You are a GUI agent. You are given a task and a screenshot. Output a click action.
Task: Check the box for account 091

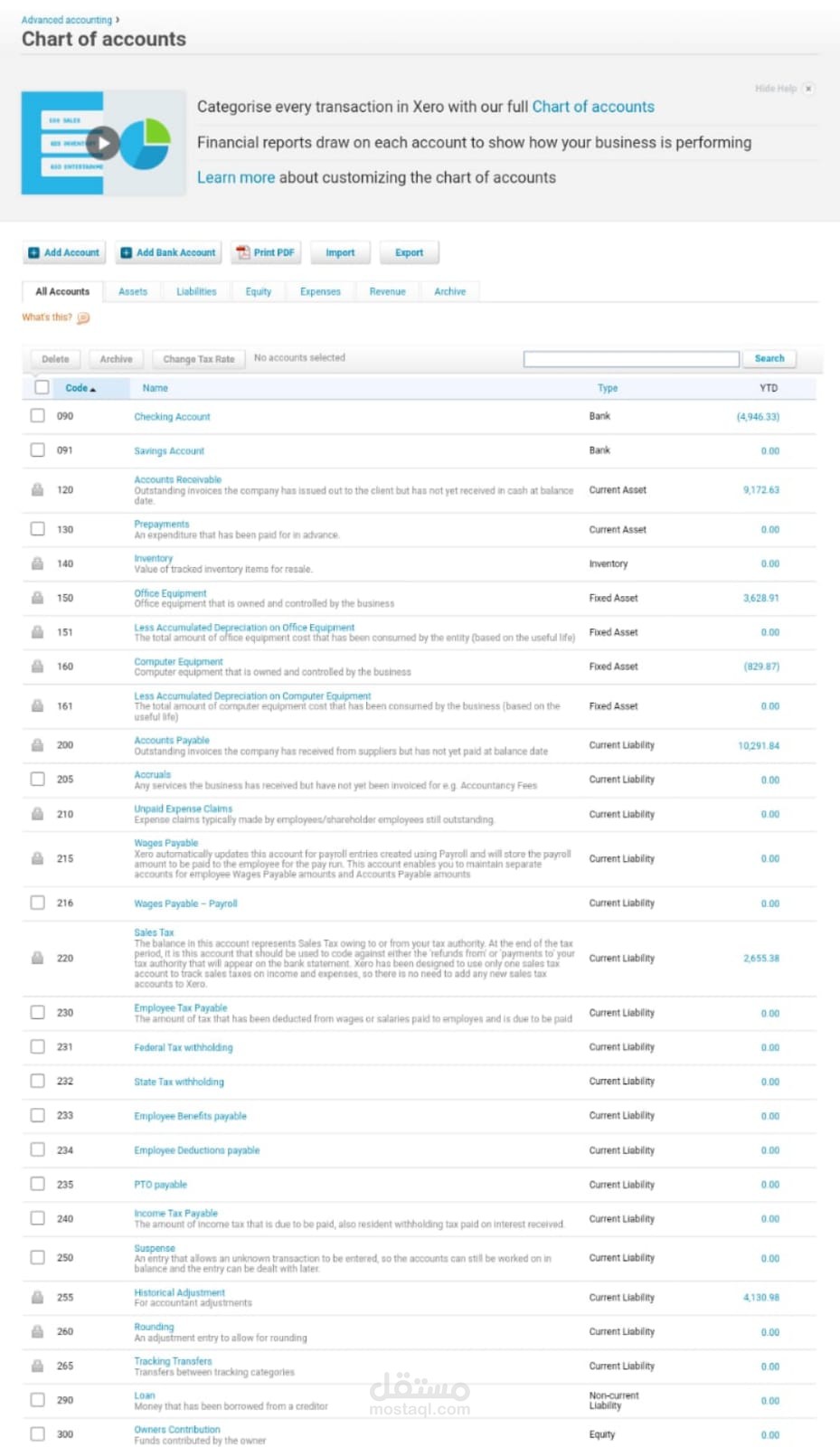[x=38, y=450]
